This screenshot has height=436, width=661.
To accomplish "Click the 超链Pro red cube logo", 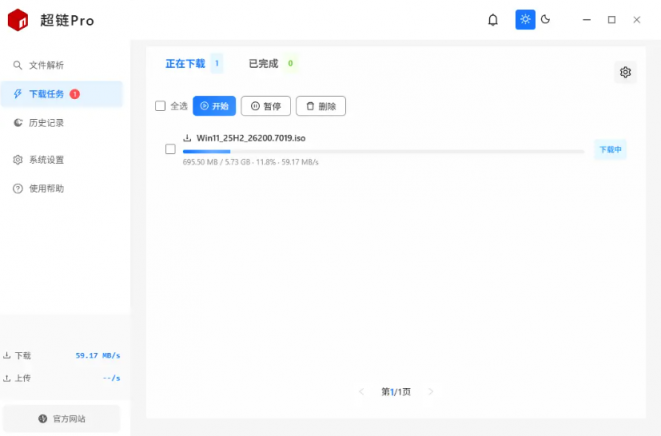I will pyautogui.click(x=18, y=20).
